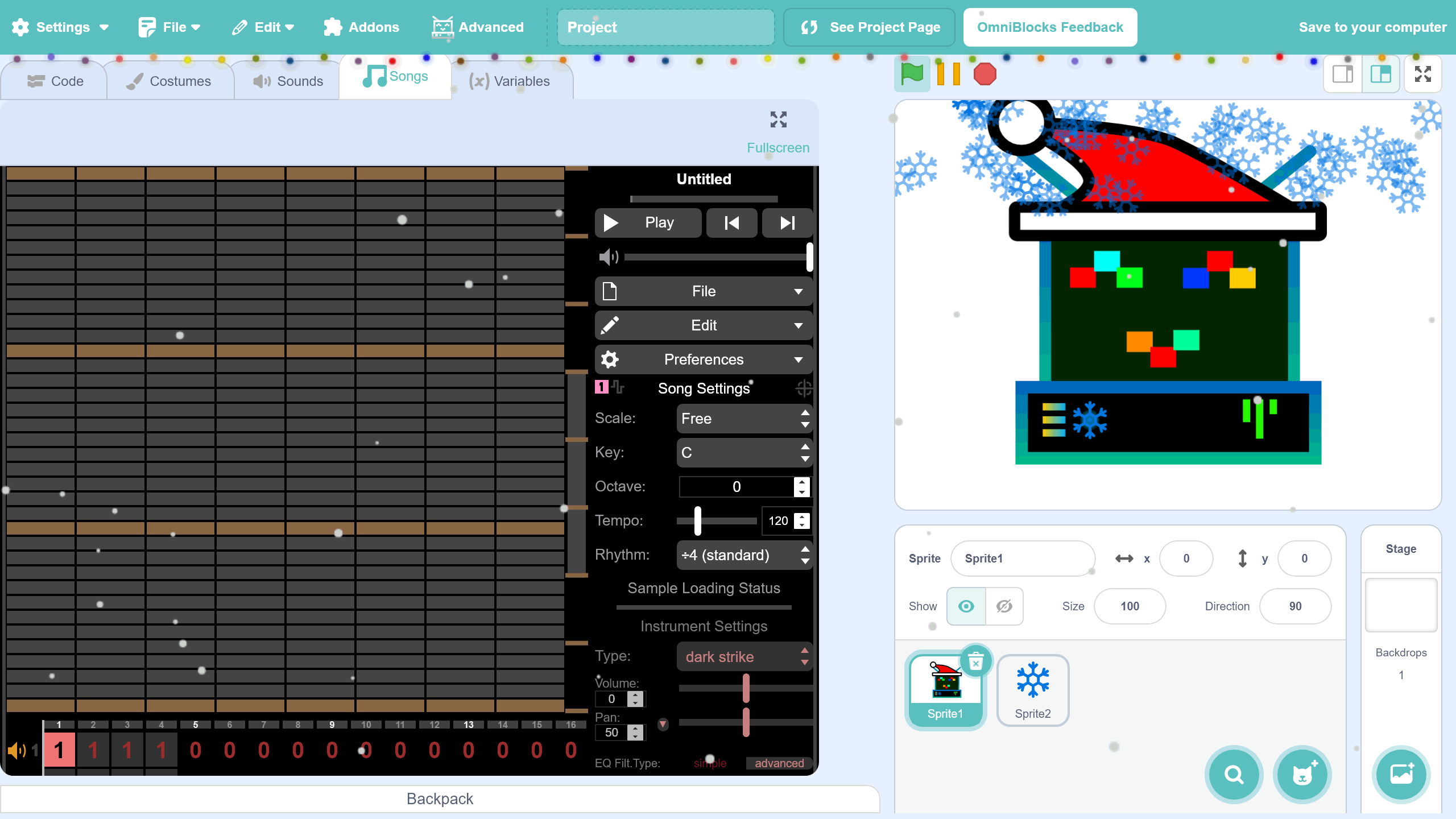Image resolution: width=1456 pixels, height=819 pixels.
Task: Switch EQ filter type to advanced
Action: (x=779, y=763)
